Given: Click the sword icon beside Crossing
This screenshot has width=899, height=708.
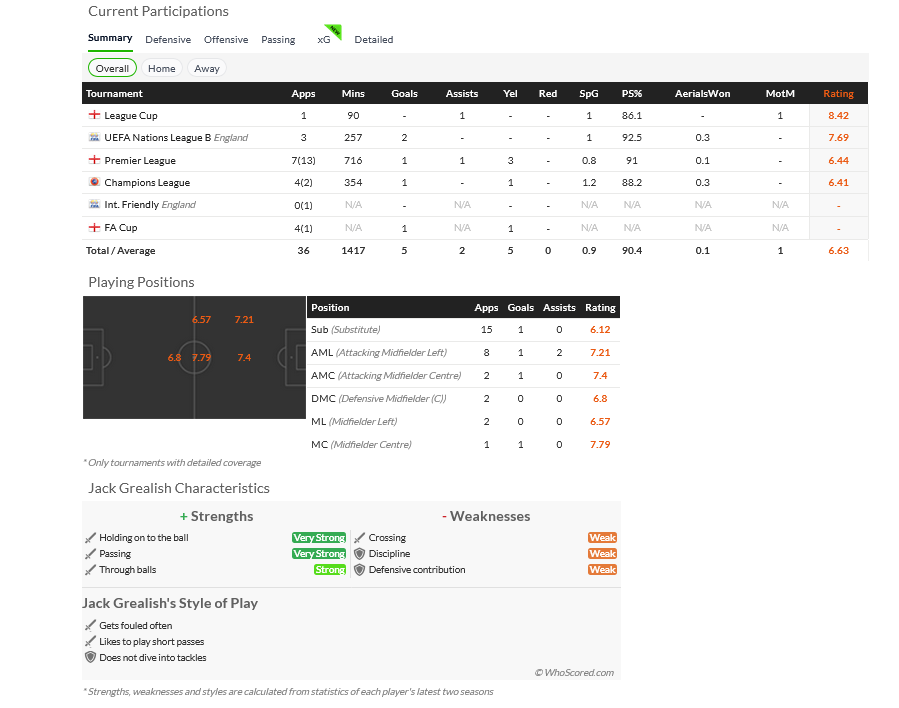Looking at the screenshot, I should click(x=359, y=538).
